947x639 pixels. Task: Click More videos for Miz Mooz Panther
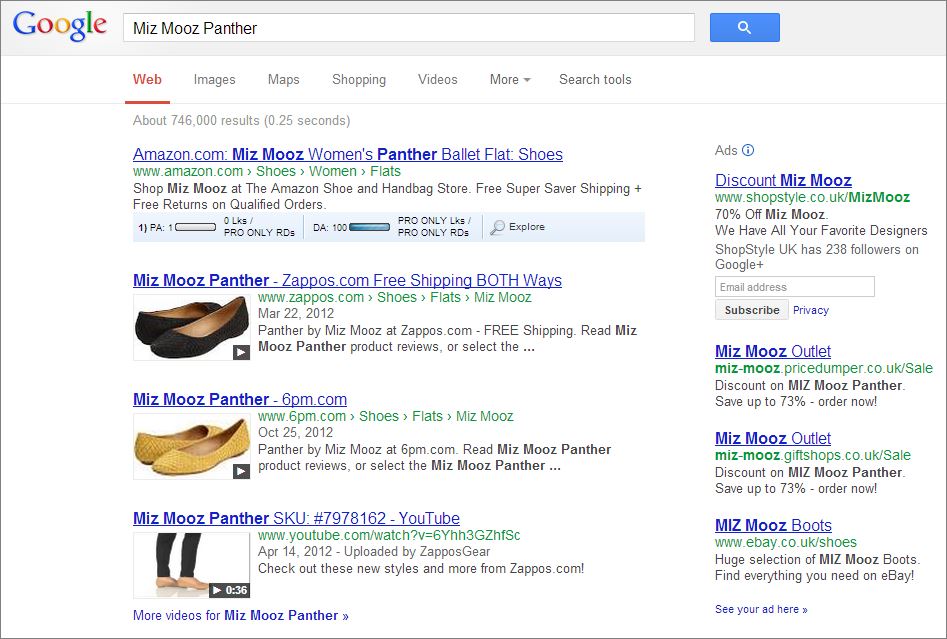240,615
